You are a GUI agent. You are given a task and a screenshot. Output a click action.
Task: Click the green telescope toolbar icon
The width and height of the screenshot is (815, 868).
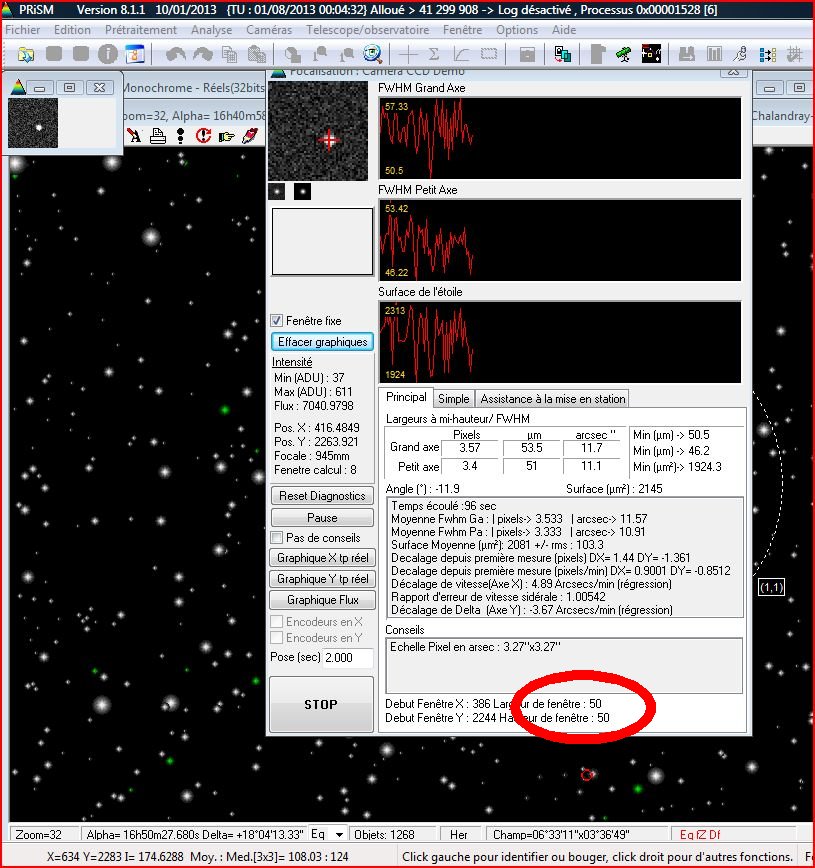(623, 54)
